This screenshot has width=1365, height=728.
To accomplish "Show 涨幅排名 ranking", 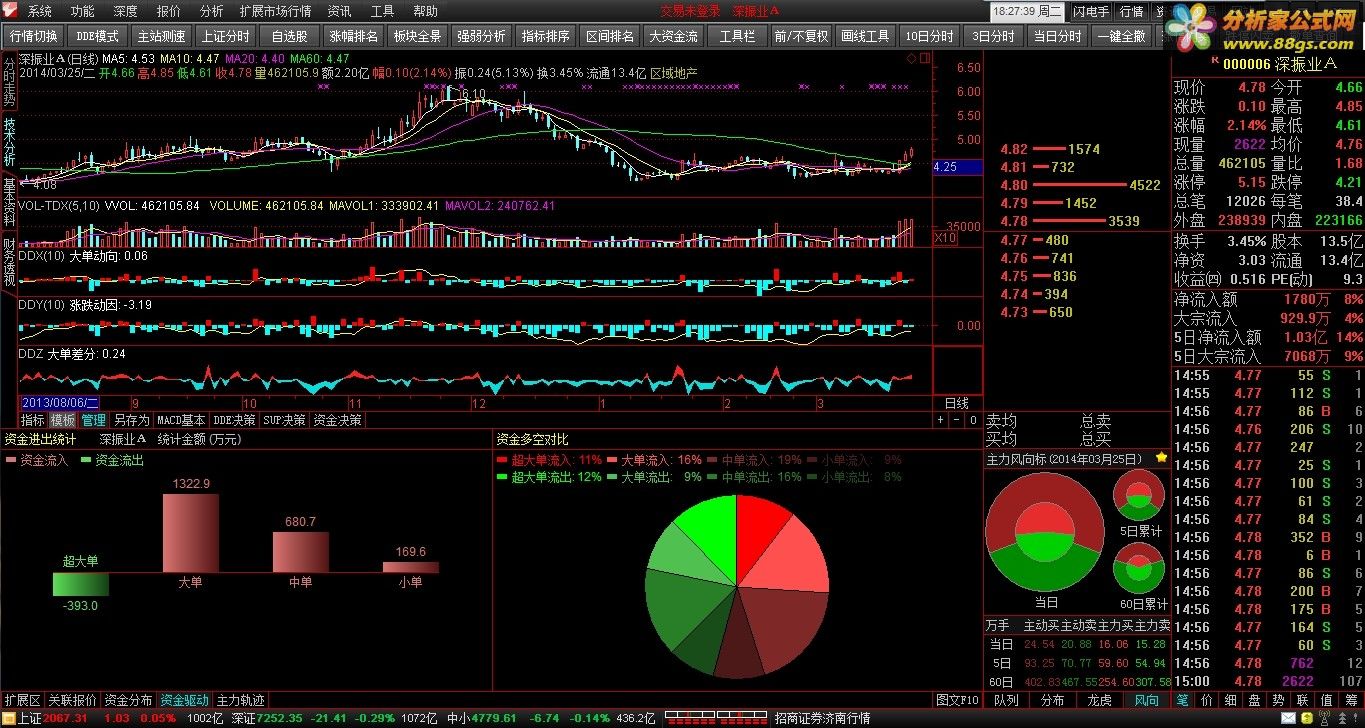I will click(354, 36).
